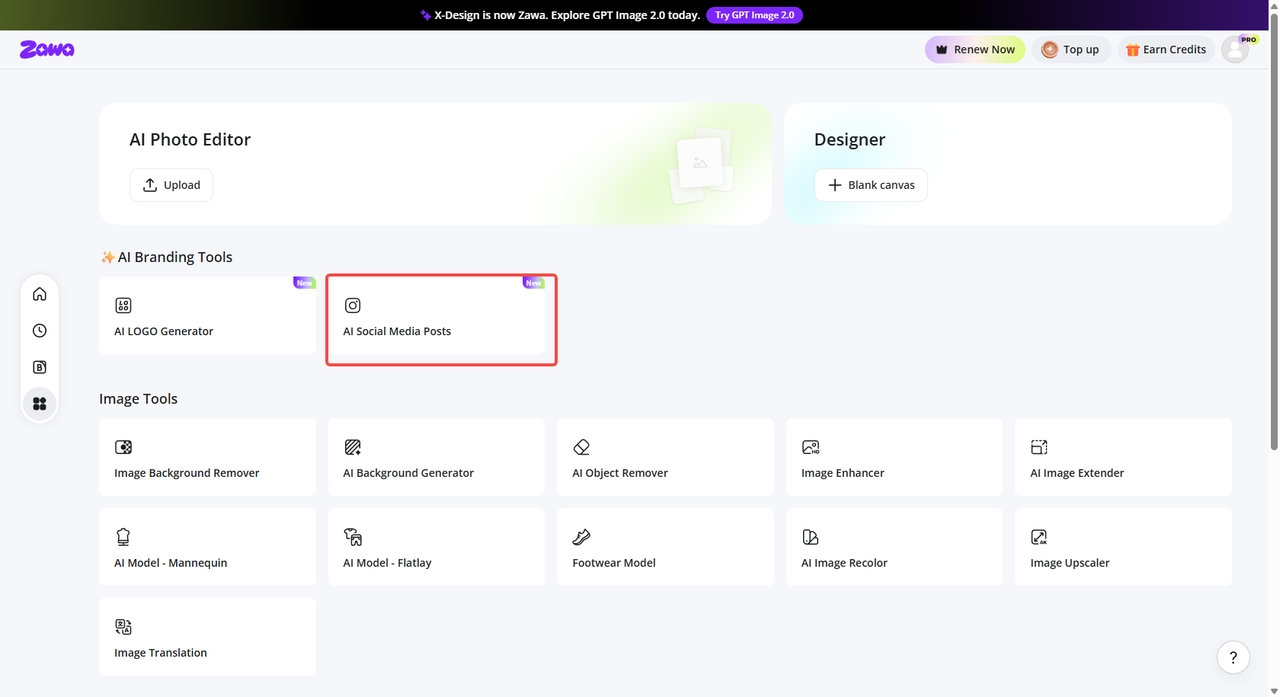Click the AI LOGO Generator icon
This screenshot has height=697, width=1280.
click(x=123, y=306)
